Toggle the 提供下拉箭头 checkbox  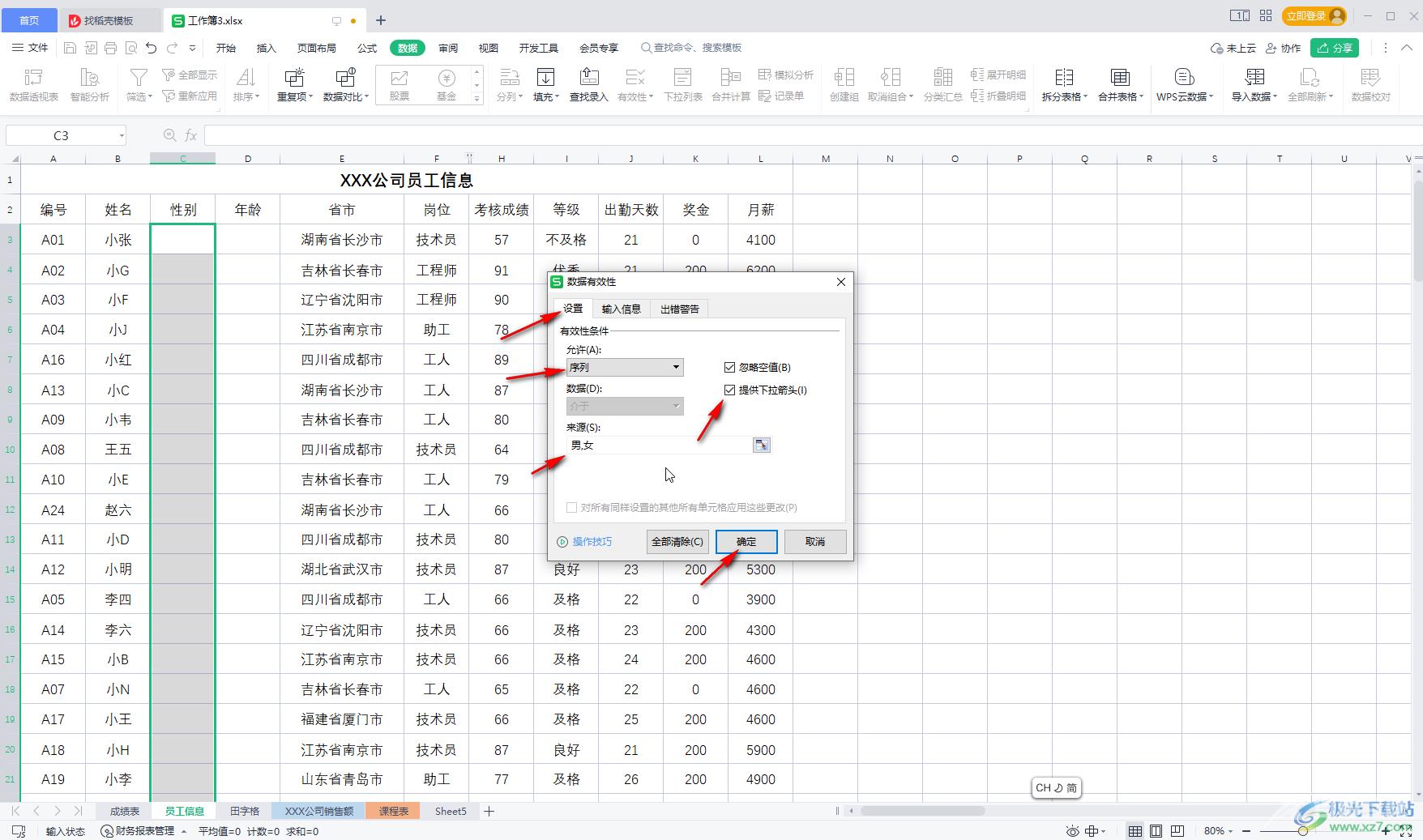click(729, 390)
